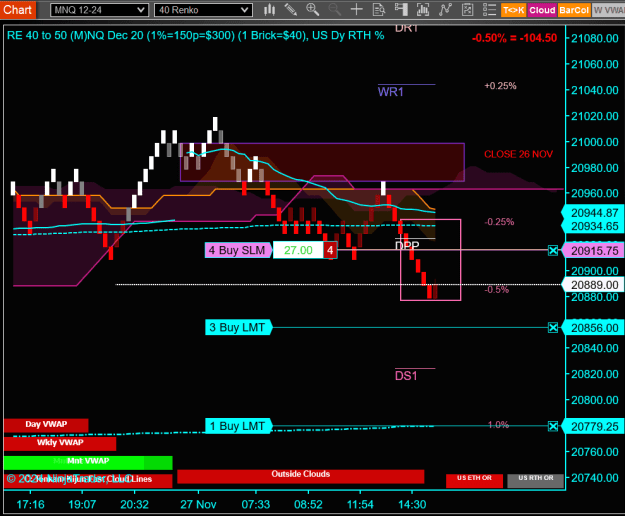625x516 pixels.
Task: Click the 21000.00 price axis label
Action: (x=595, y=142)
